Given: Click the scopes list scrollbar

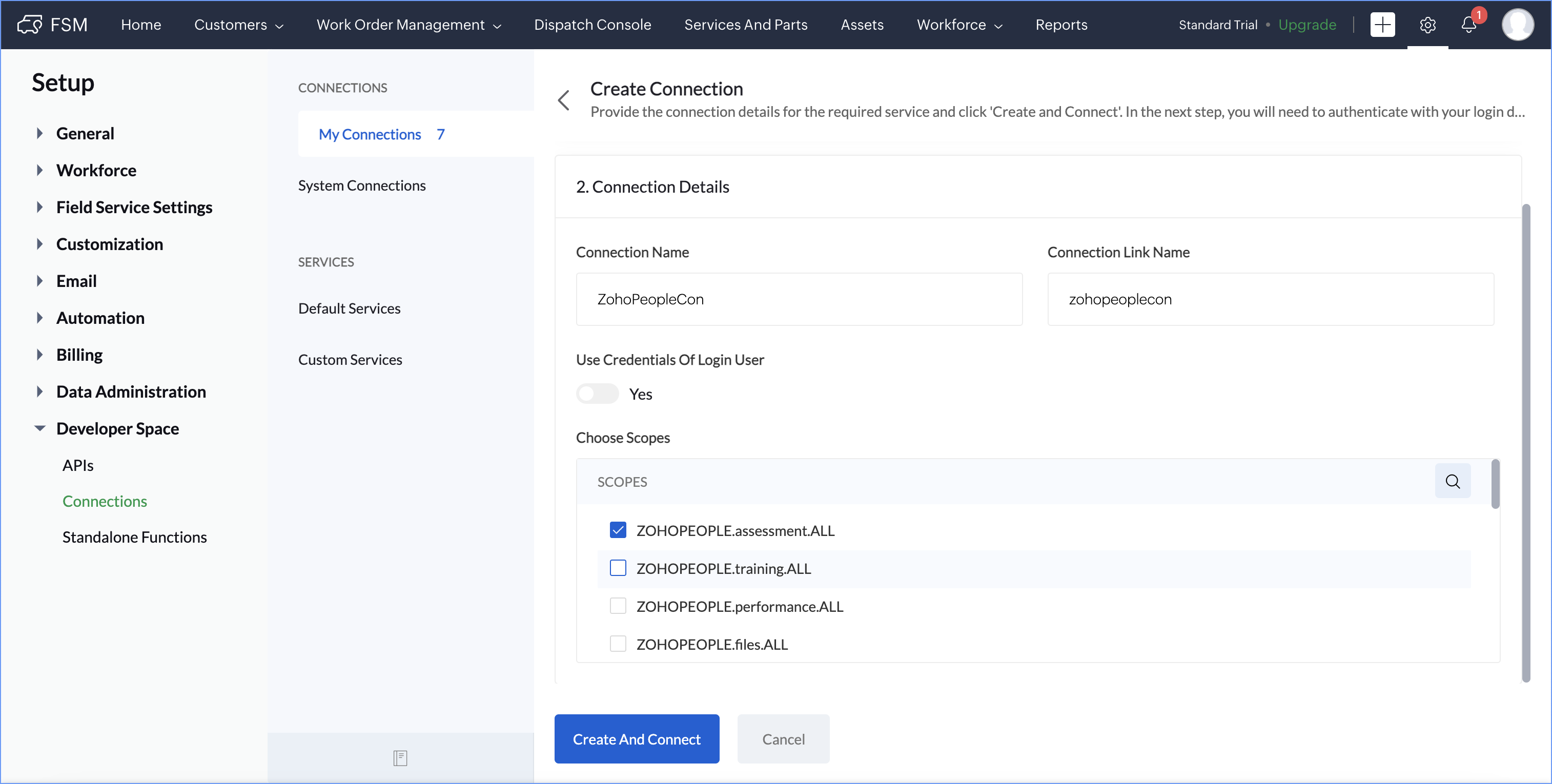Looking at the screenshot, I should pyautogui.click(x=1495, y=485).
